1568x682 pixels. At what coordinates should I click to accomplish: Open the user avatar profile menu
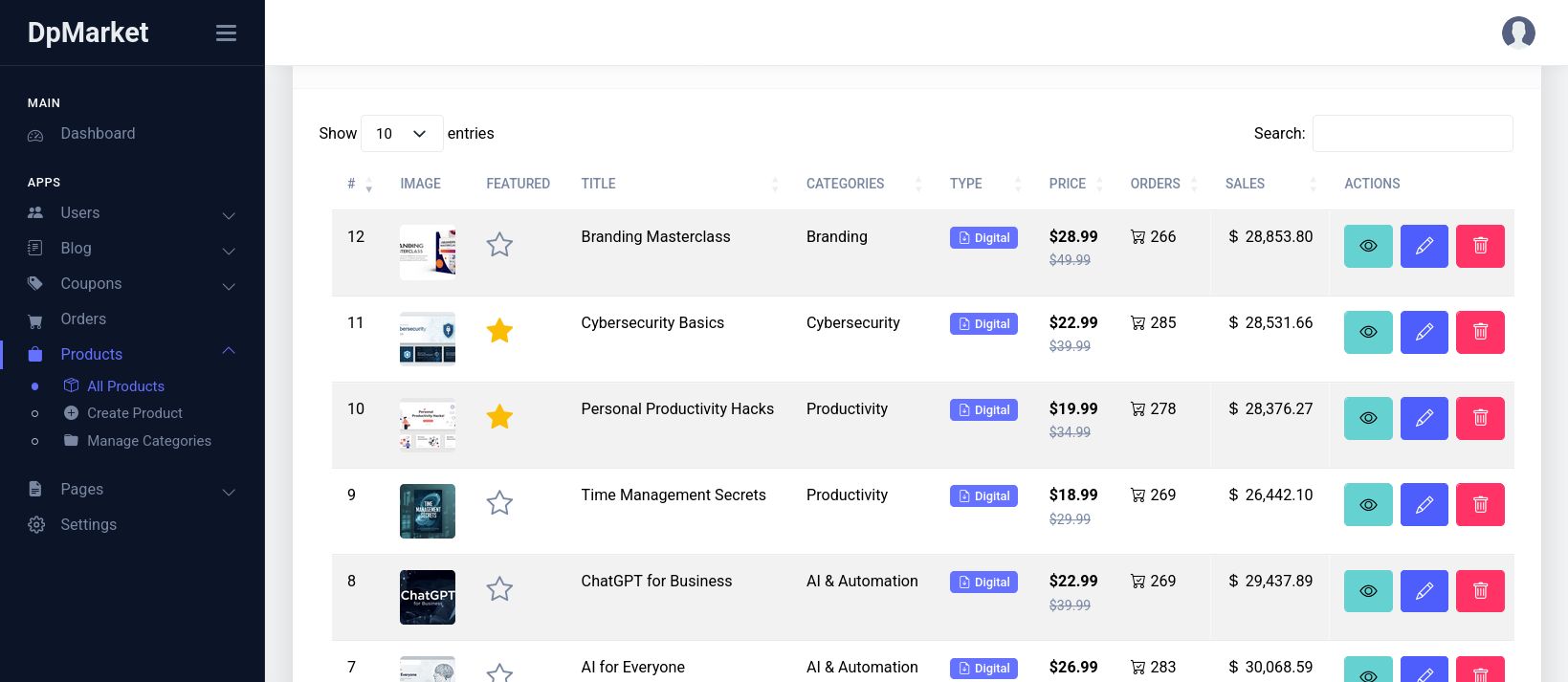(x=1517, y=33)
